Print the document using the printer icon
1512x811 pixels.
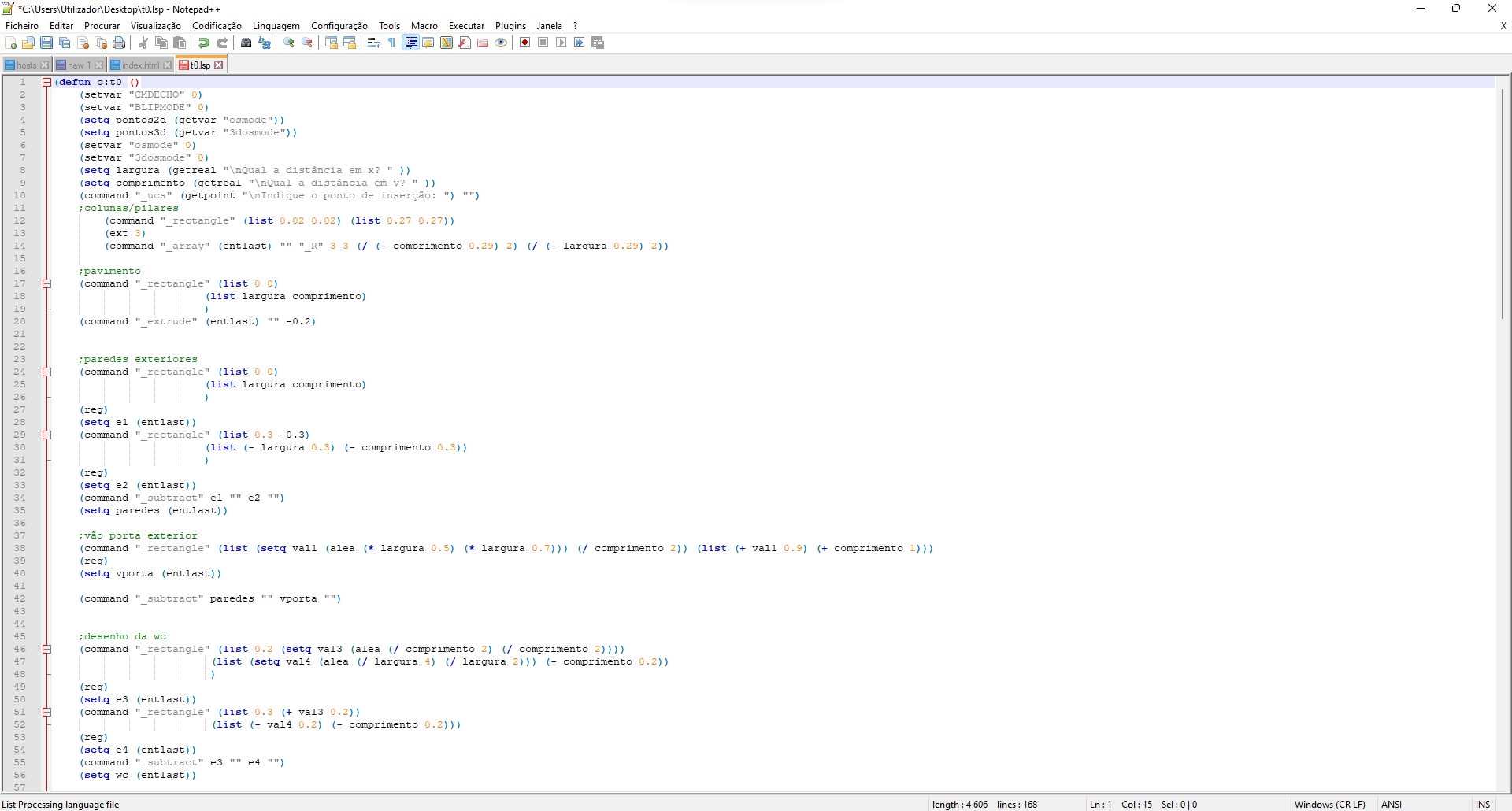pyautogui.click(x=119, y=43)
